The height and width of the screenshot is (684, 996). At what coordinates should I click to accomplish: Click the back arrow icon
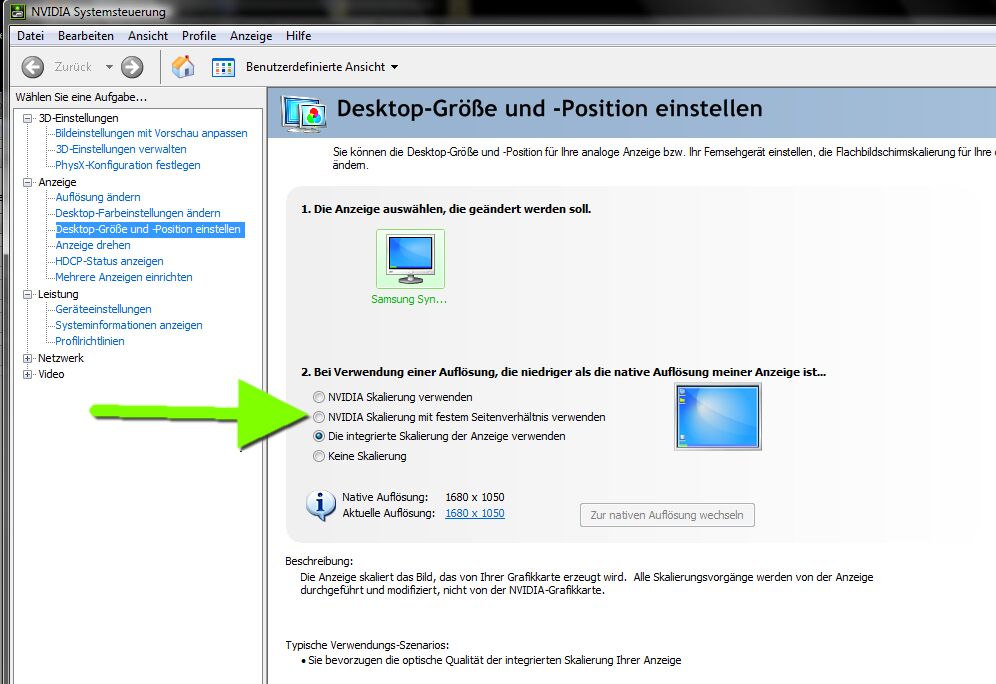[32, 67]
